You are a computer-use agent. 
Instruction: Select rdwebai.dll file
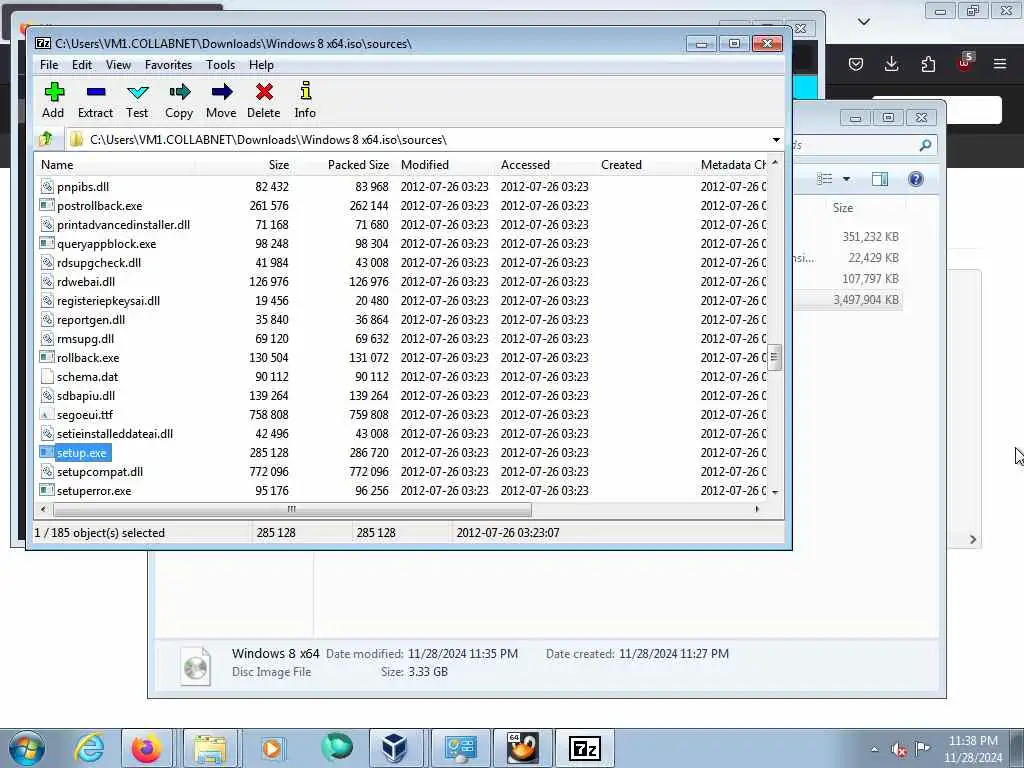(x=86, y=281)
